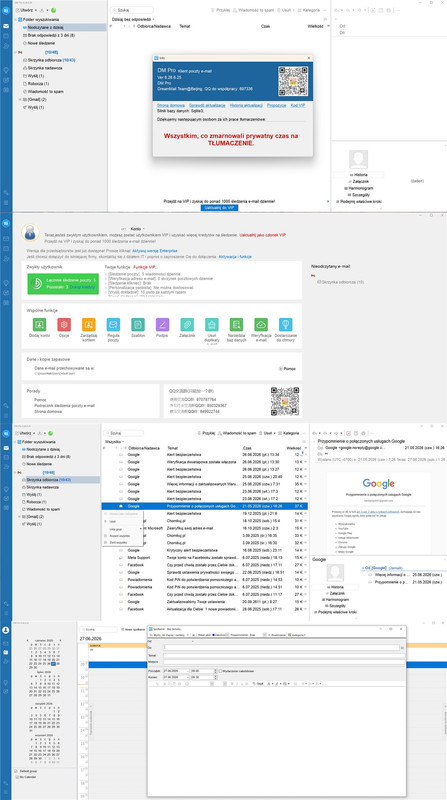Screen dimensions: 447x800
Task: Open the Dodaj konto icon on account page
Action: [39, 324]
